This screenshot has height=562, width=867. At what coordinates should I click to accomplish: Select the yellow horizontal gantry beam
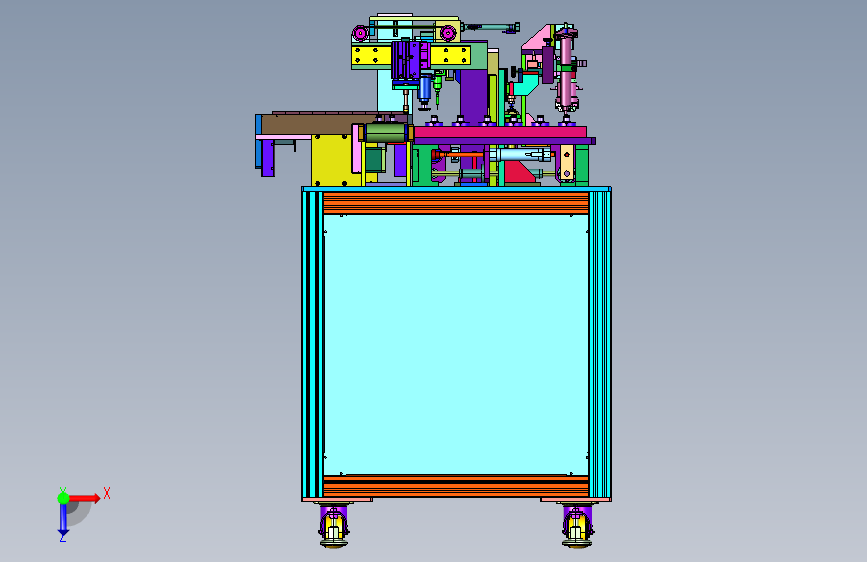pos(411,55)
